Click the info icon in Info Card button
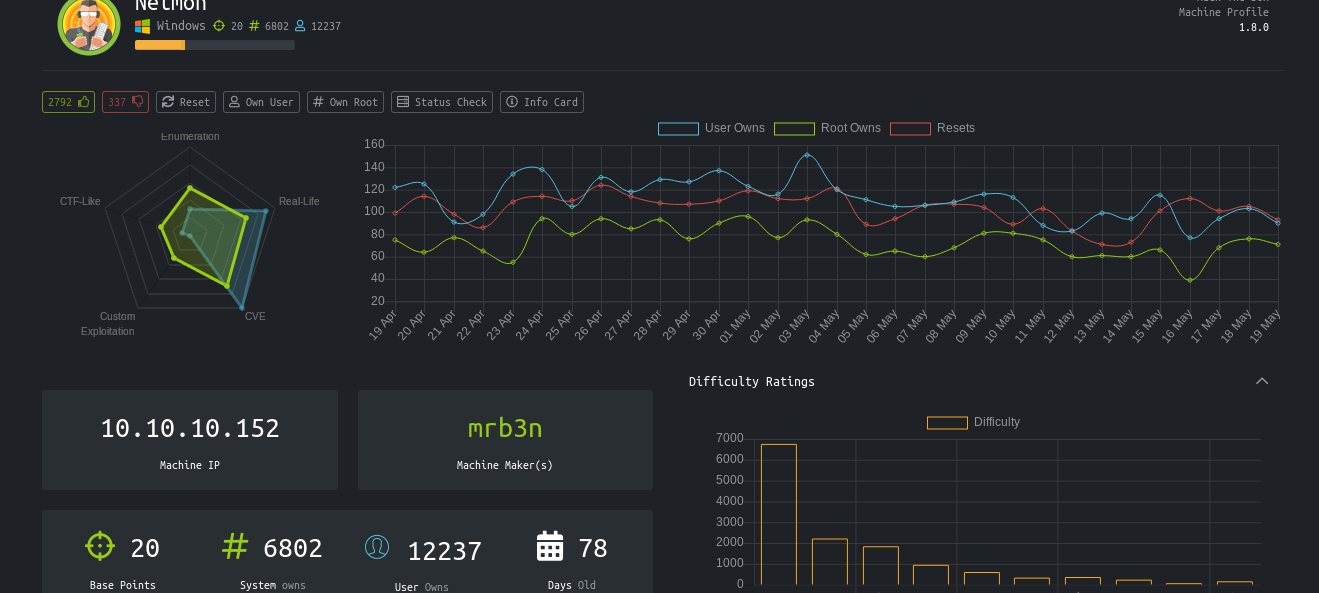This screenshot has height=593, width=1319. tap(513, 101)
